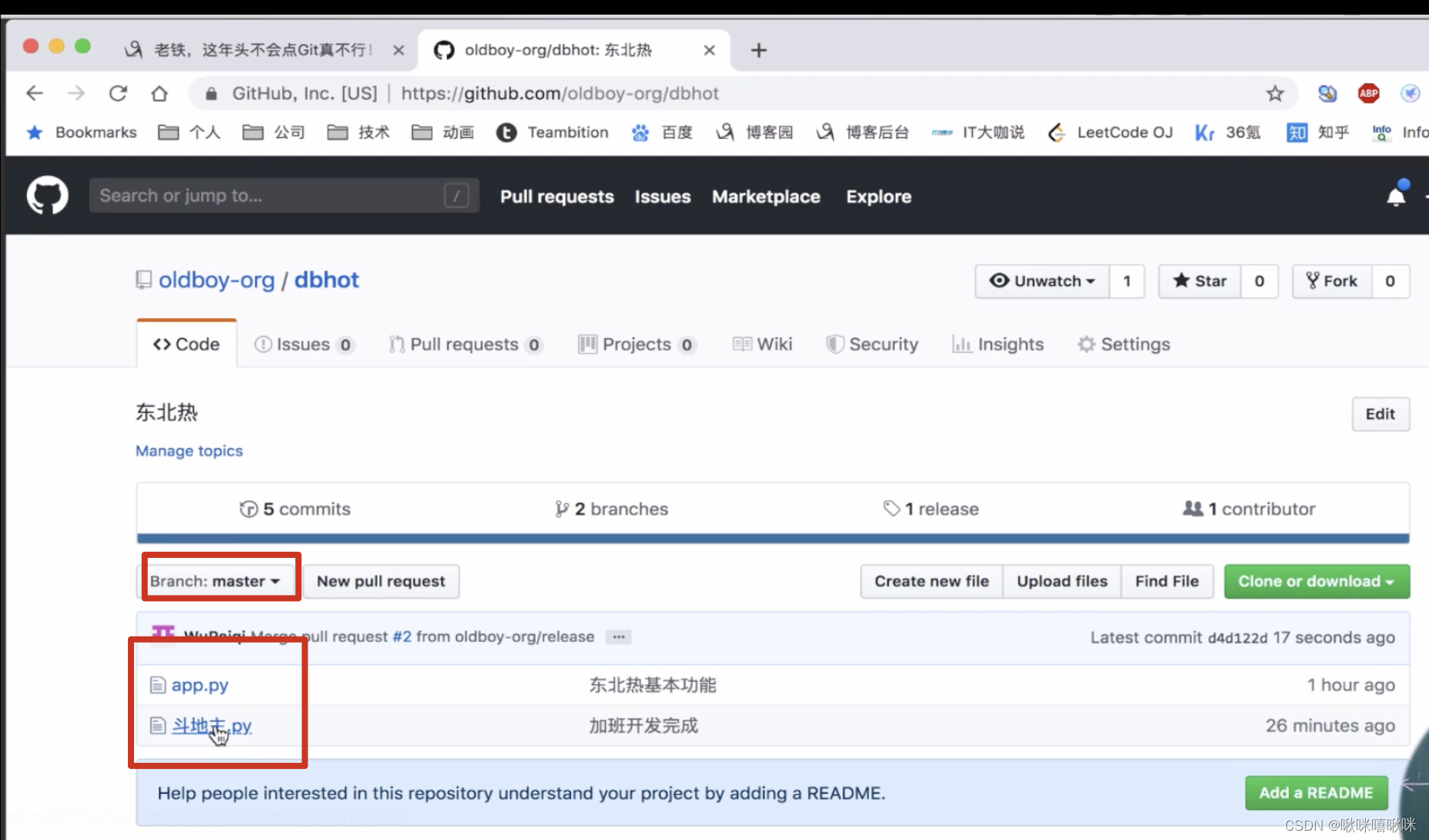View the 2 branches
The height and width of the screenshot is (840, 1429).
coord(611,509)
